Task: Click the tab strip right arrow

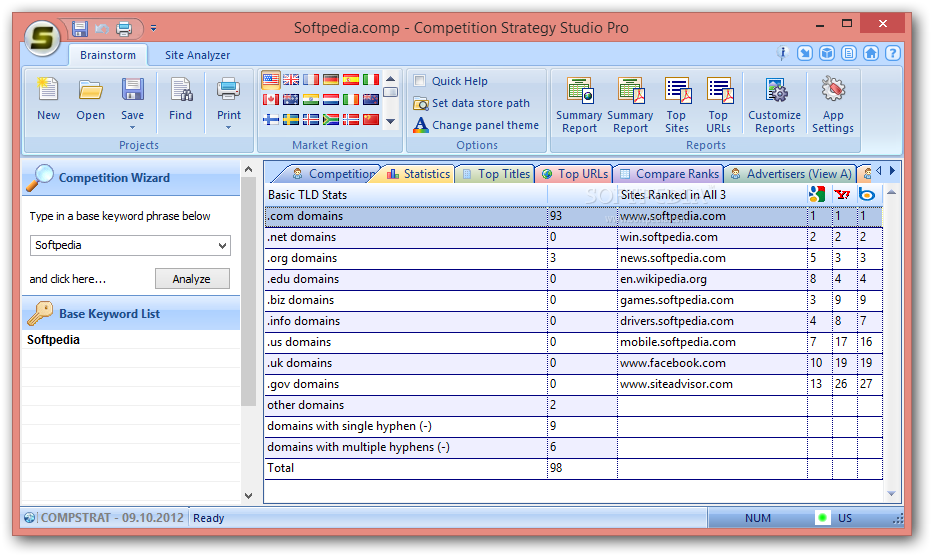Action: tap(892, 171)
